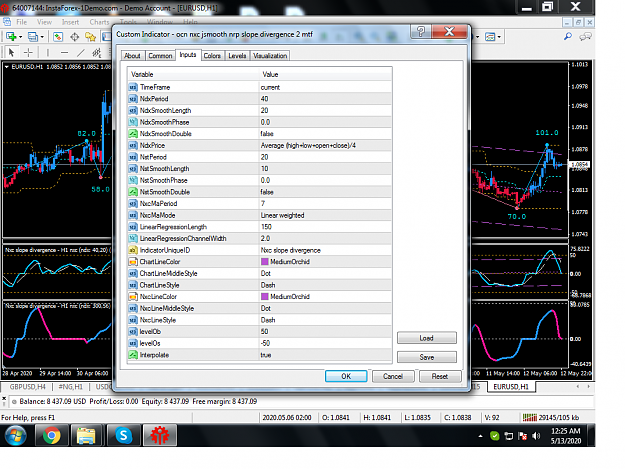Screen dimensions: 625x469
Task: Select the #NG,H1 chart tab
Action: (71, 387)
